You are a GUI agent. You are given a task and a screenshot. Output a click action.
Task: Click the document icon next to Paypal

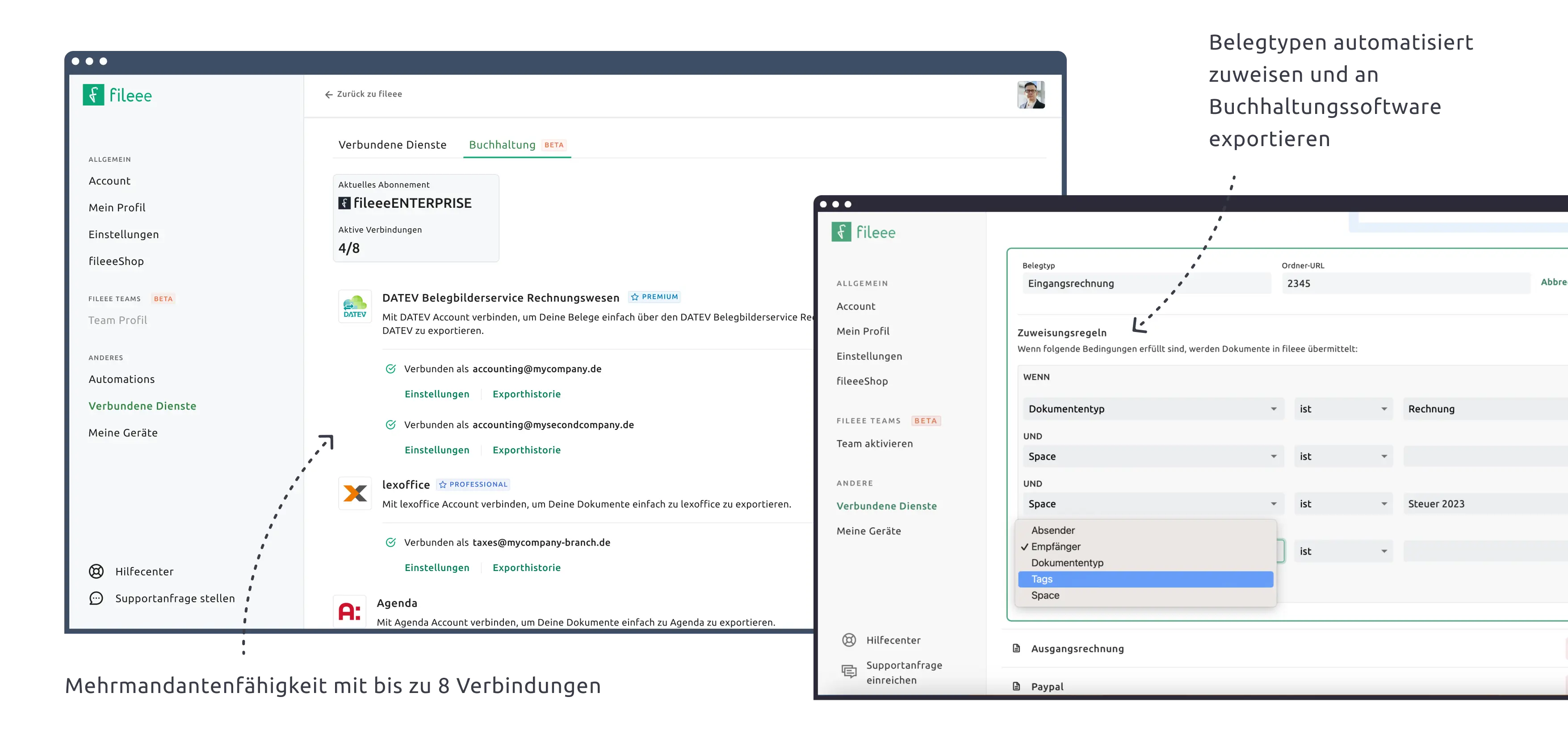point(1016,686)
